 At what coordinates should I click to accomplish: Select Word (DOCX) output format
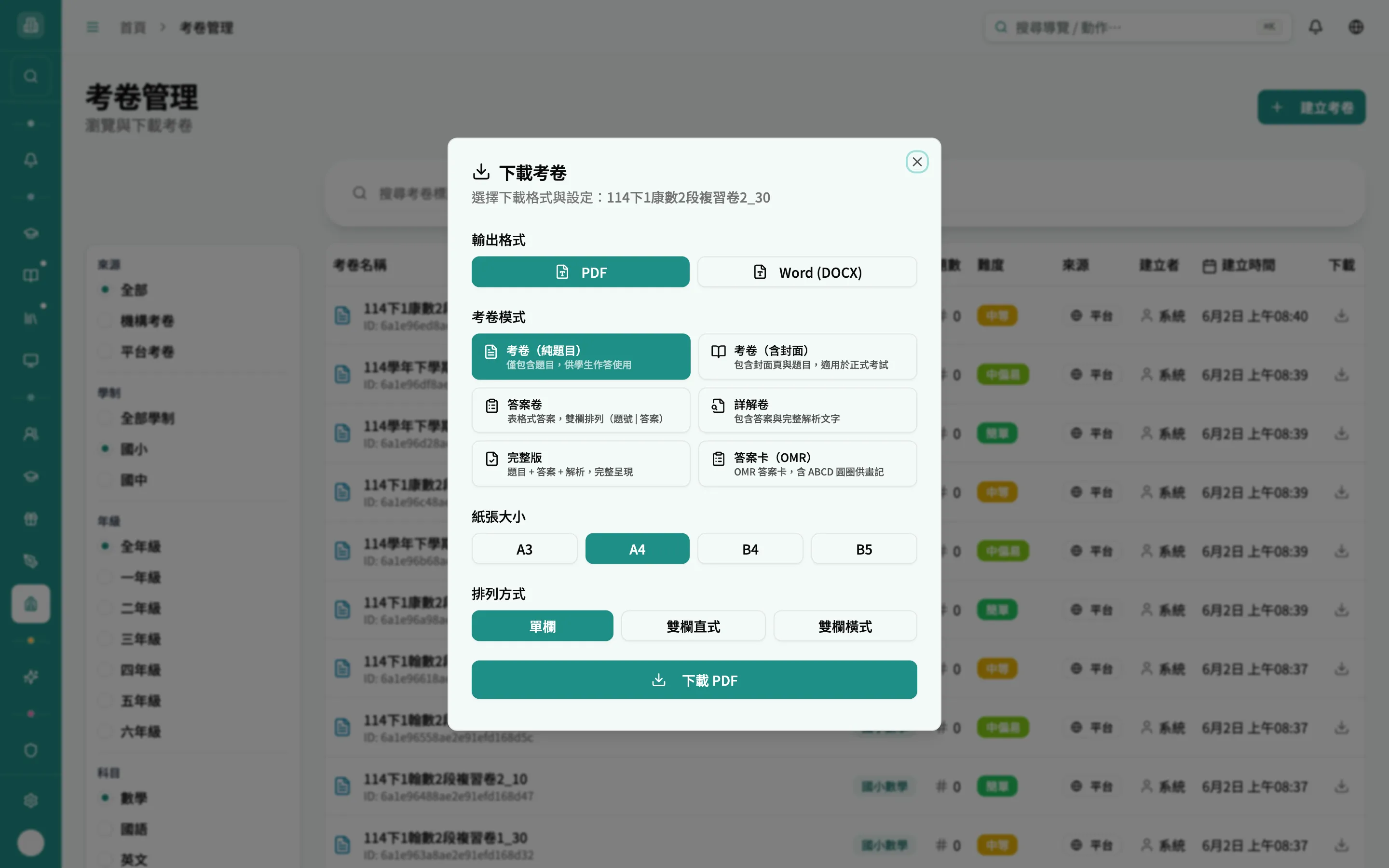point(807,272)
